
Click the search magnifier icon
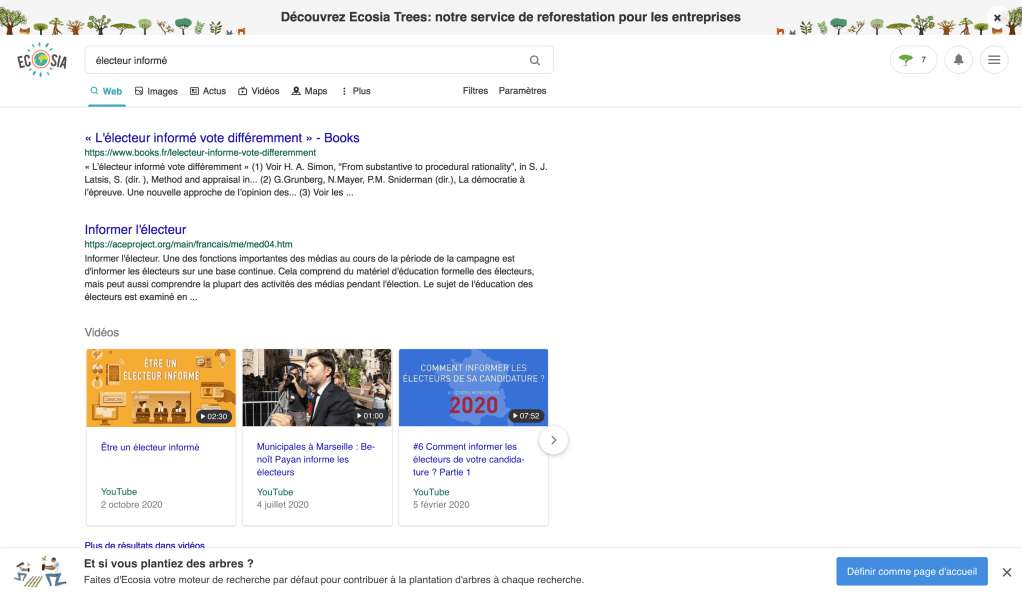535,60
